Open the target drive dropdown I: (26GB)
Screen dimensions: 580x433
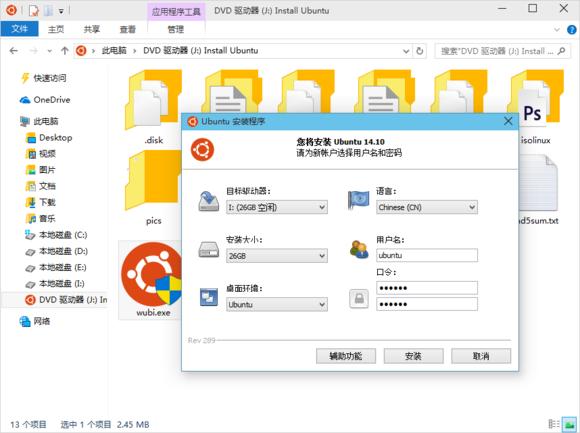277,207
